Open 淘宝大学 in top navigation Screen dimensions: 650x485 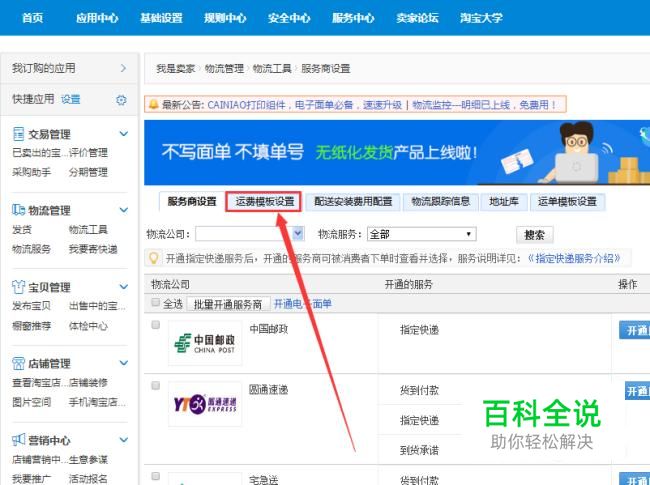(481, 18)
